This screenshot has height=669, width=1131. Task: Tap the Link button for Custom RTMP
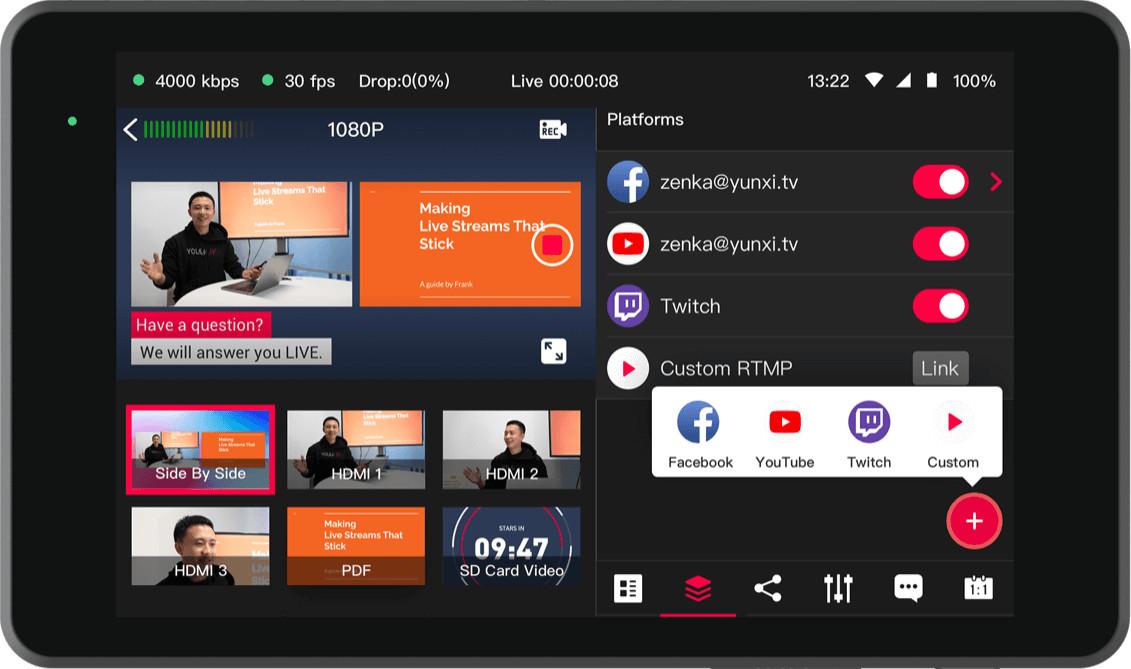click(940, 369)
